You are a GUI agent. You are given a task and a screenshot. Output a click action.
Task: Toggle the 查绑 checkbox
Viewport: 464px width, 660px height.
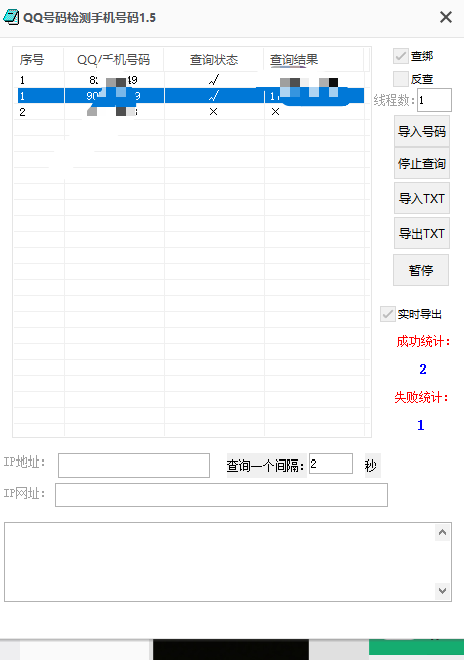pos(400,56)
